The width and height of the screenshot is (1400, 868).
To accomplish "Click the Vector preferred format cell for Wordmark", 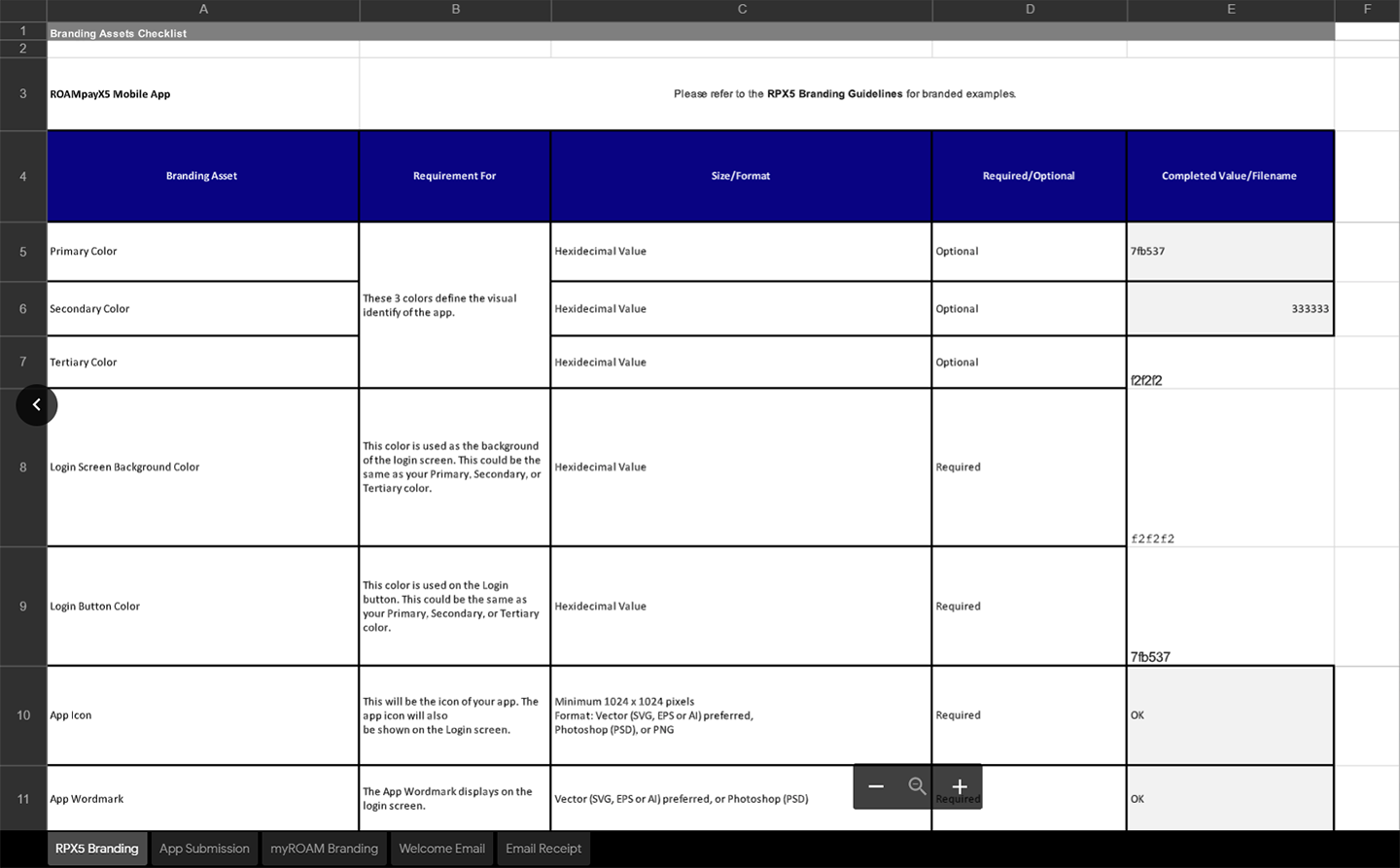I will (741, 799).
